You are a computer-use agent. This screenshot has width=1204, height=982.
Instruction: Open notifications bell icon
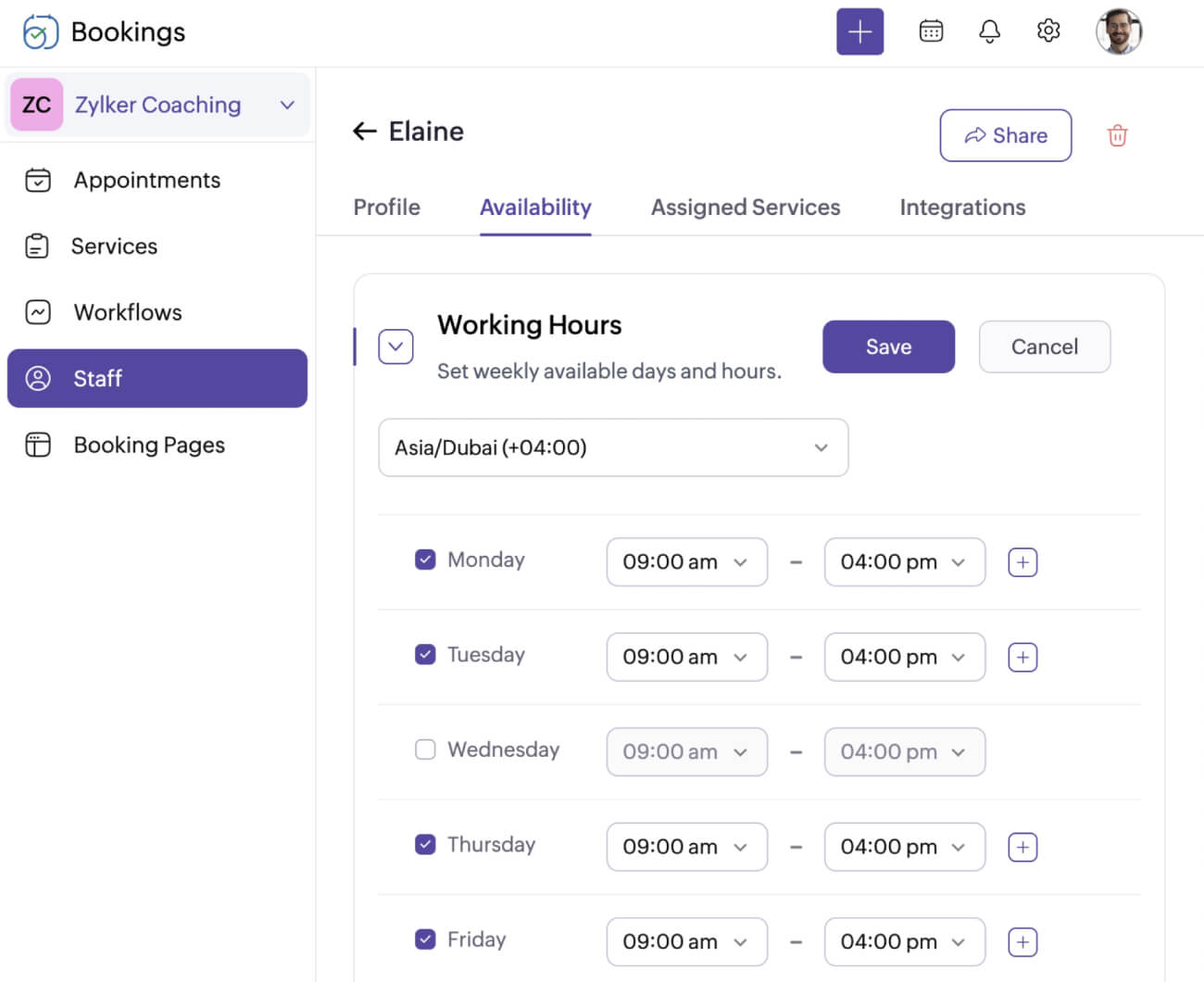(989, 31)
